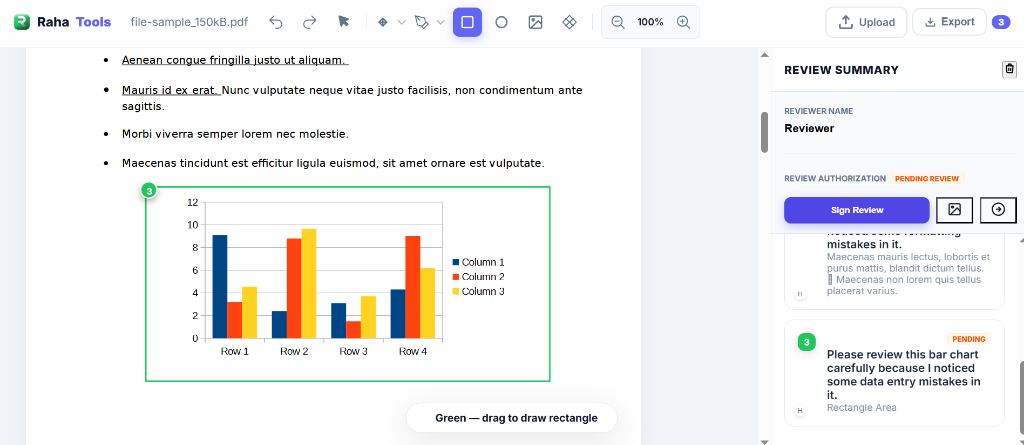
Task: Click the file-sample_150kB.pdf file name
Action: (189, 22)
